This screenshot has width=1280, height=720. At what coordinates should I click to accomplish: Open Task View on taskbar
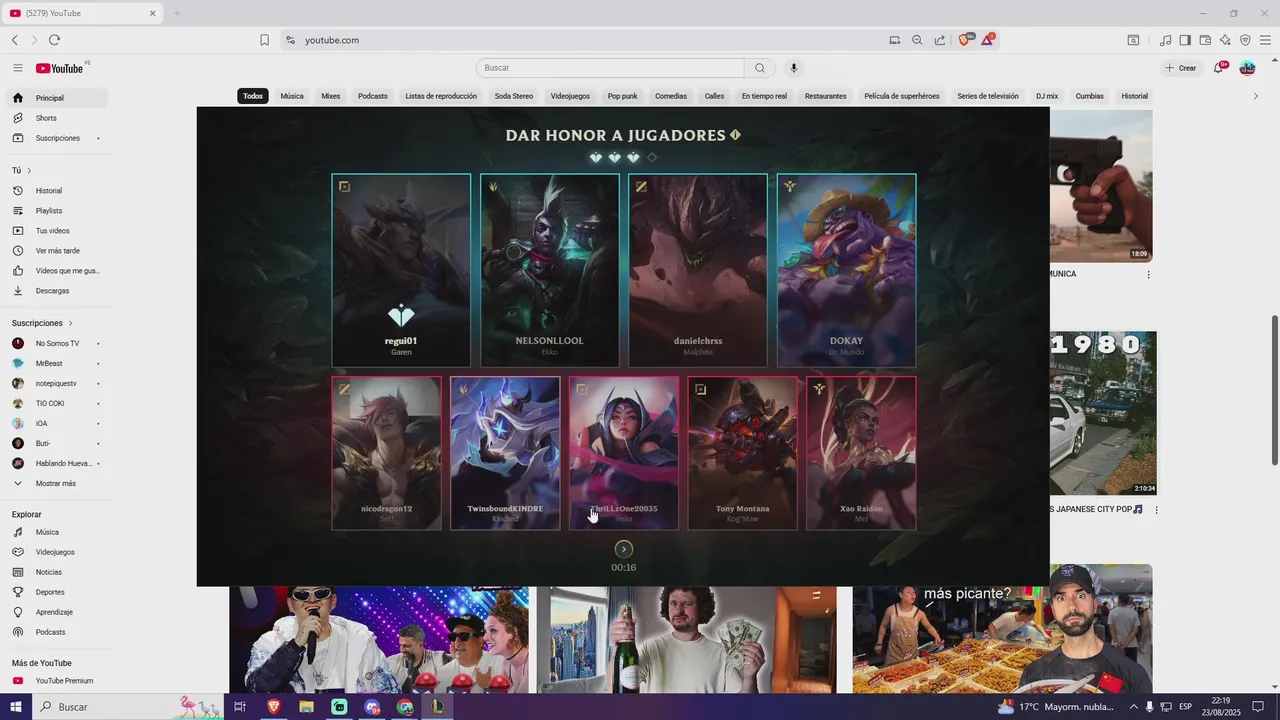click(x=240, y=707)
